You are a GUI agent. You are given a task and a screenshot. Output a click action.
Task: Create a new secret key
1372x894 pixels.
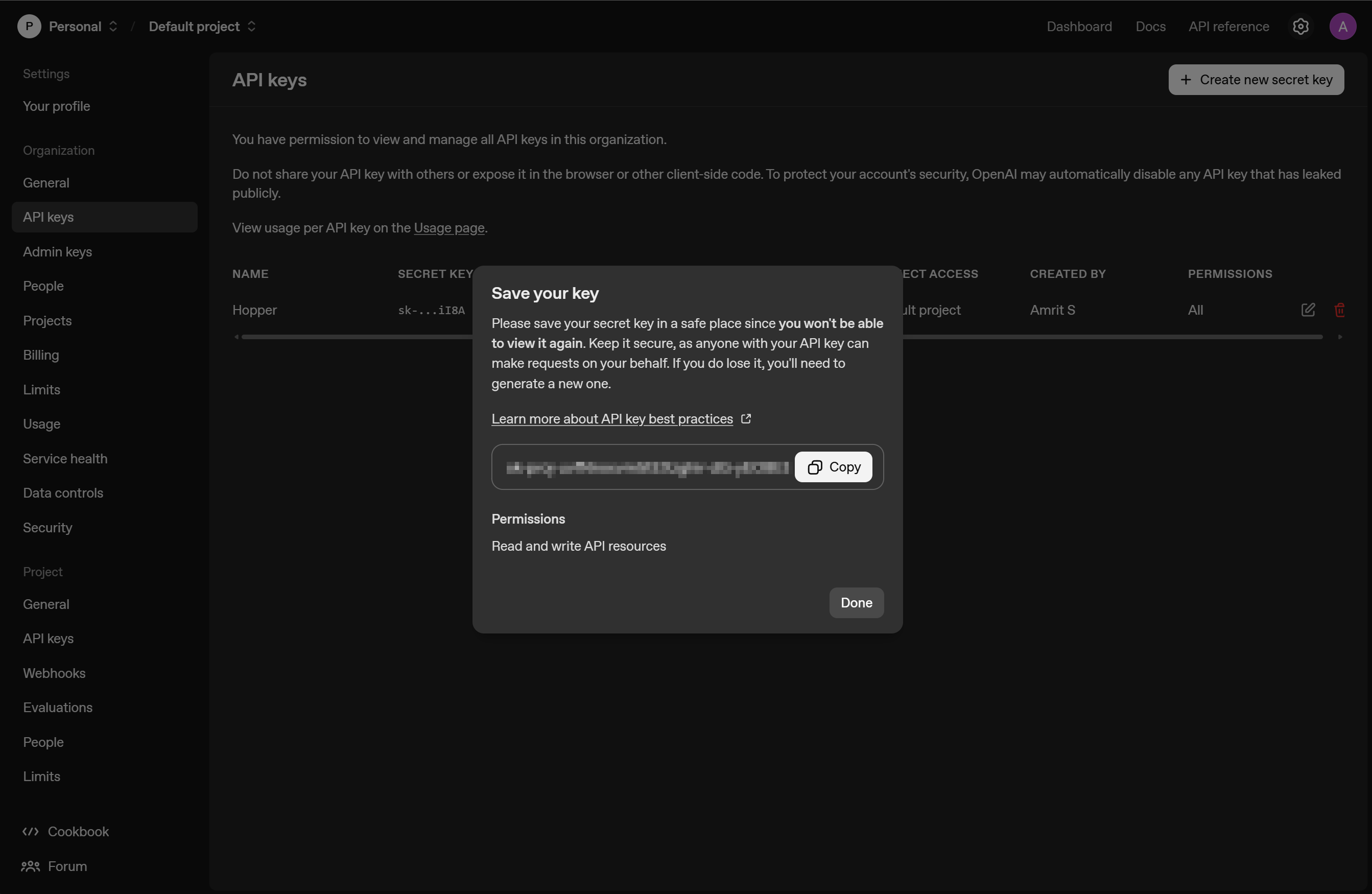1256,80
